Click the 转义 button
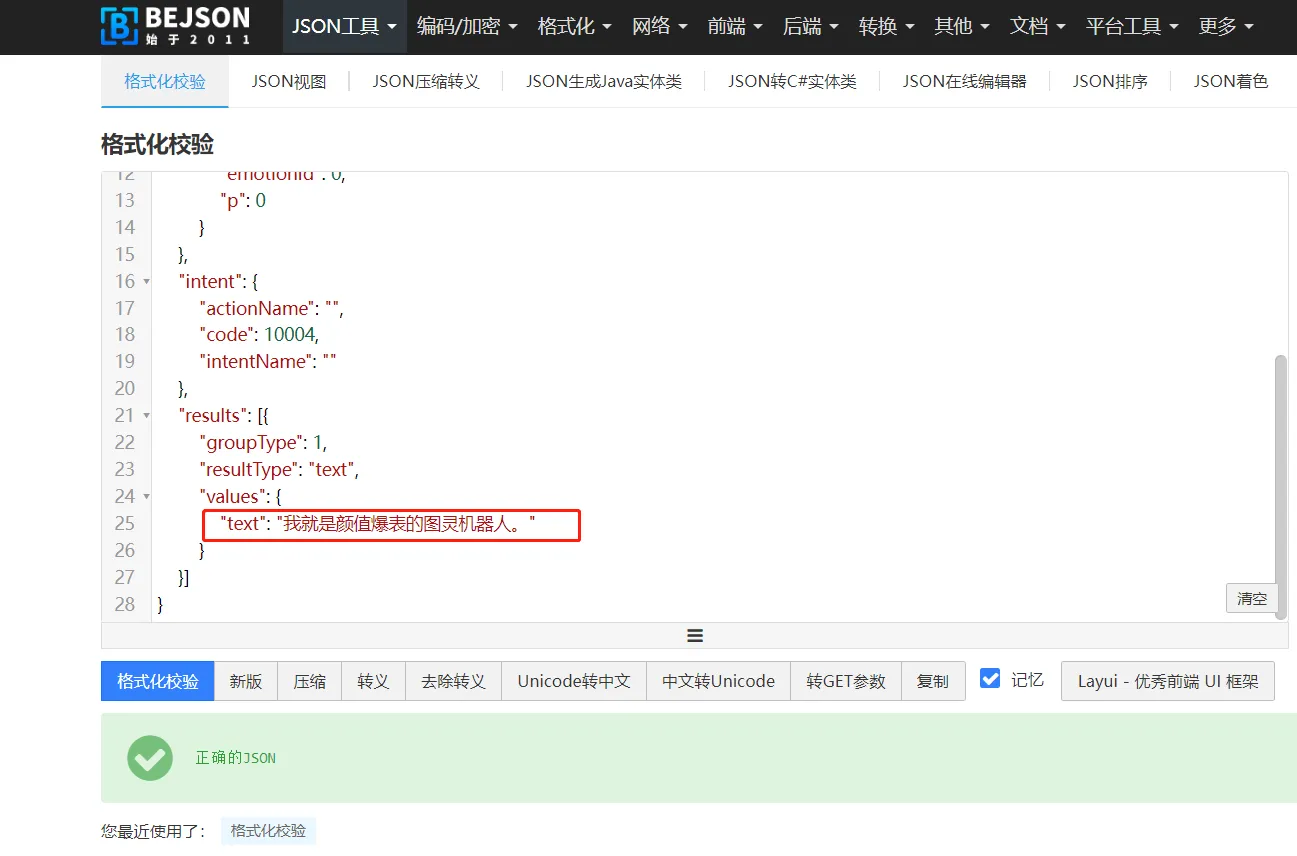The height and width of the screenshot is (856, 1297). (373, 681)
